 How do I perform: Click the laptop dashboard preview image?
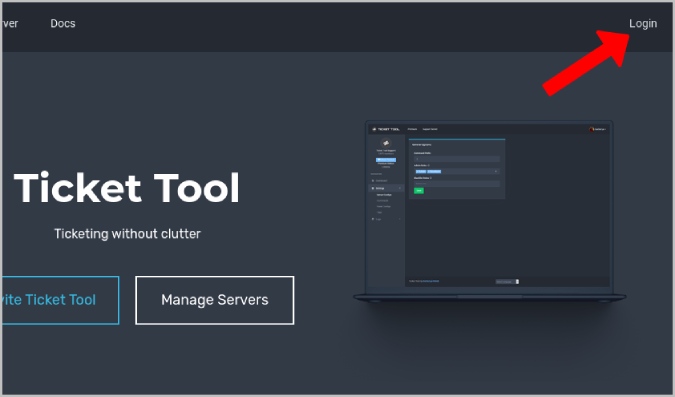(489, 212)
